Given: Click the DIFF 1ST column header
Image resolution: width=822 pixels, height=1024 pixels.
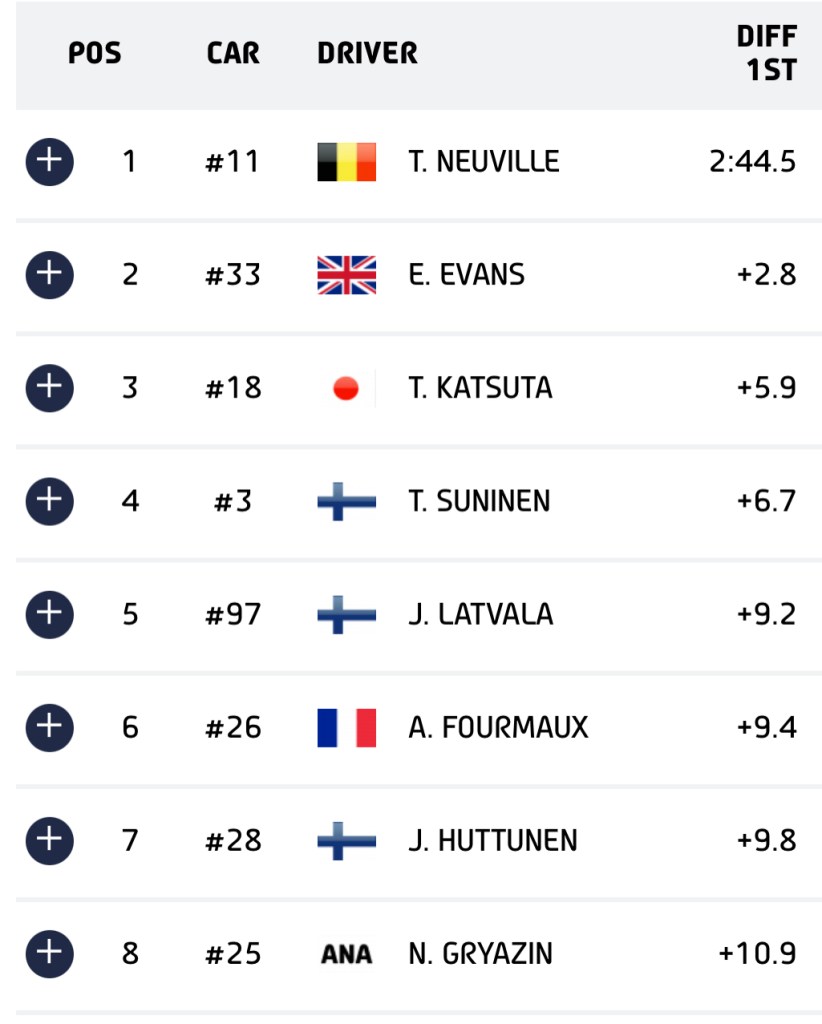Looking at the screenshot, I should (768, 53).
